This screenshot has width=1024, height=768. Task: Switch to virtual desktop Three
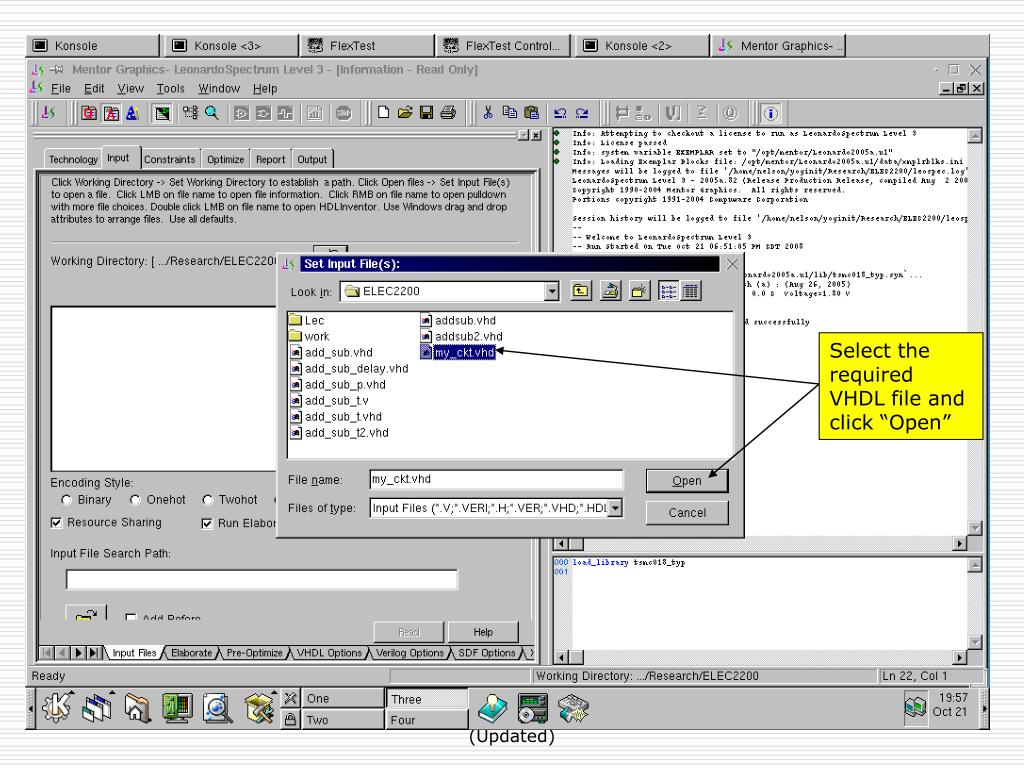pos(427,699)
